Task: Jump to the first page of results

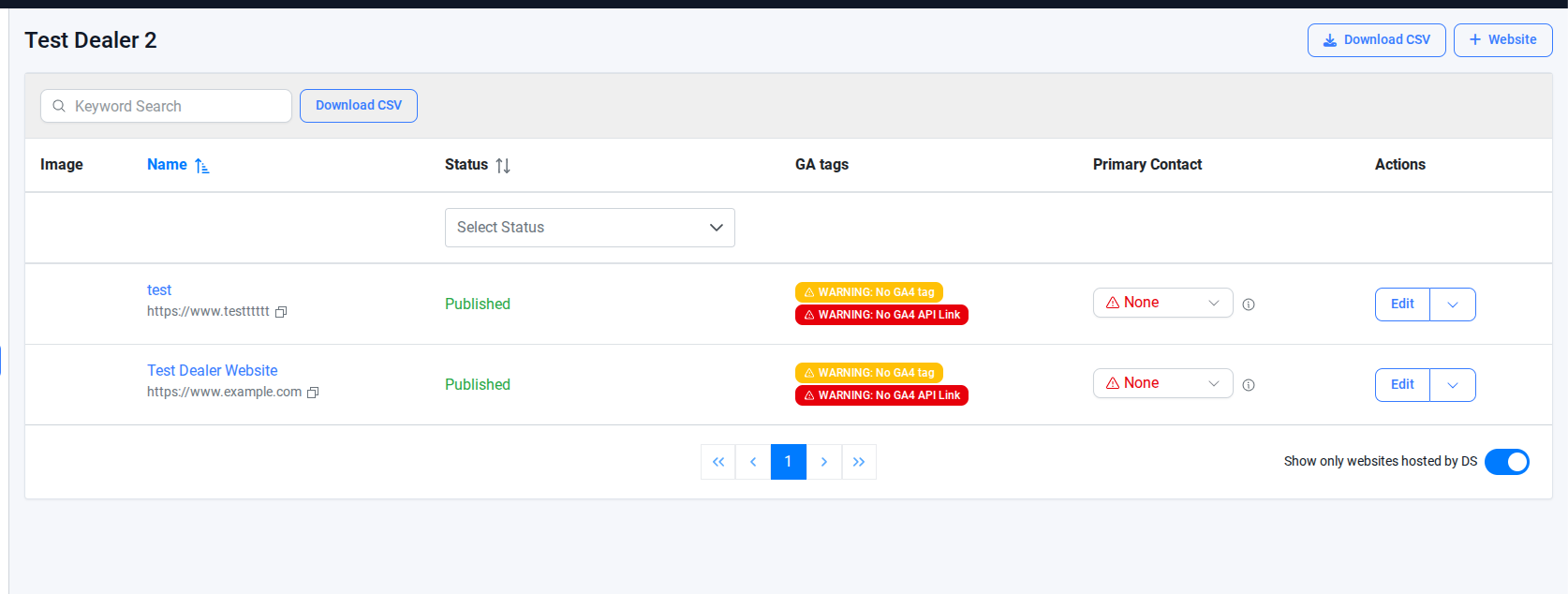Action: (x=718, y=462)
